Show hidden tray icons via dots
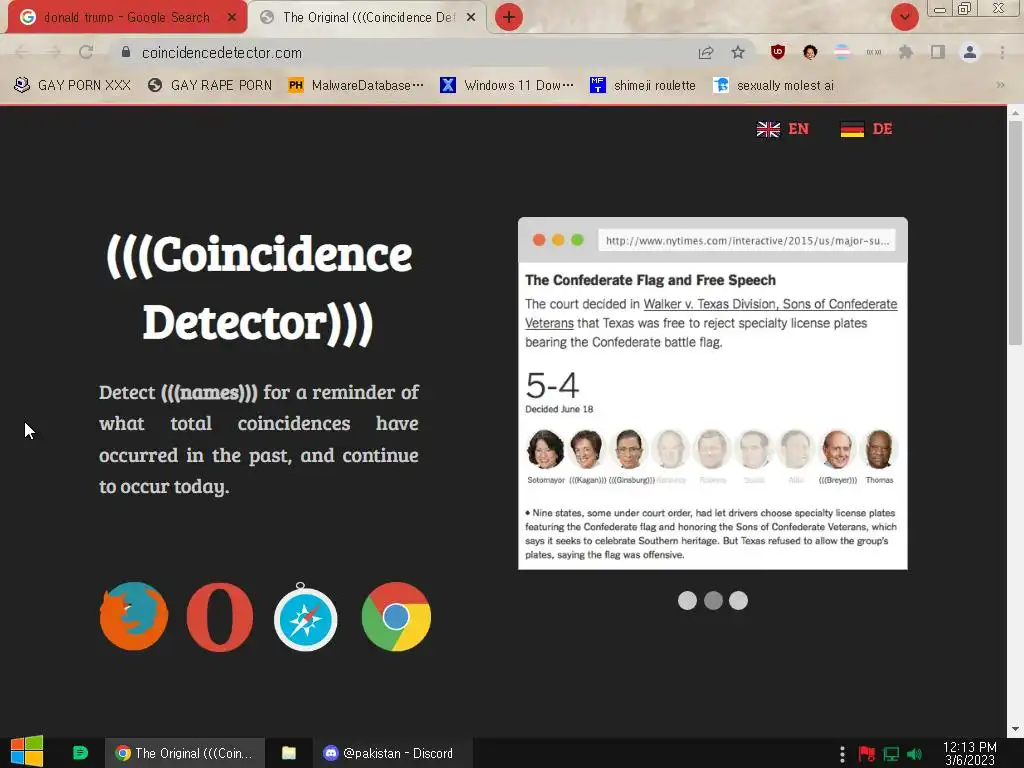 coord(842,754)
